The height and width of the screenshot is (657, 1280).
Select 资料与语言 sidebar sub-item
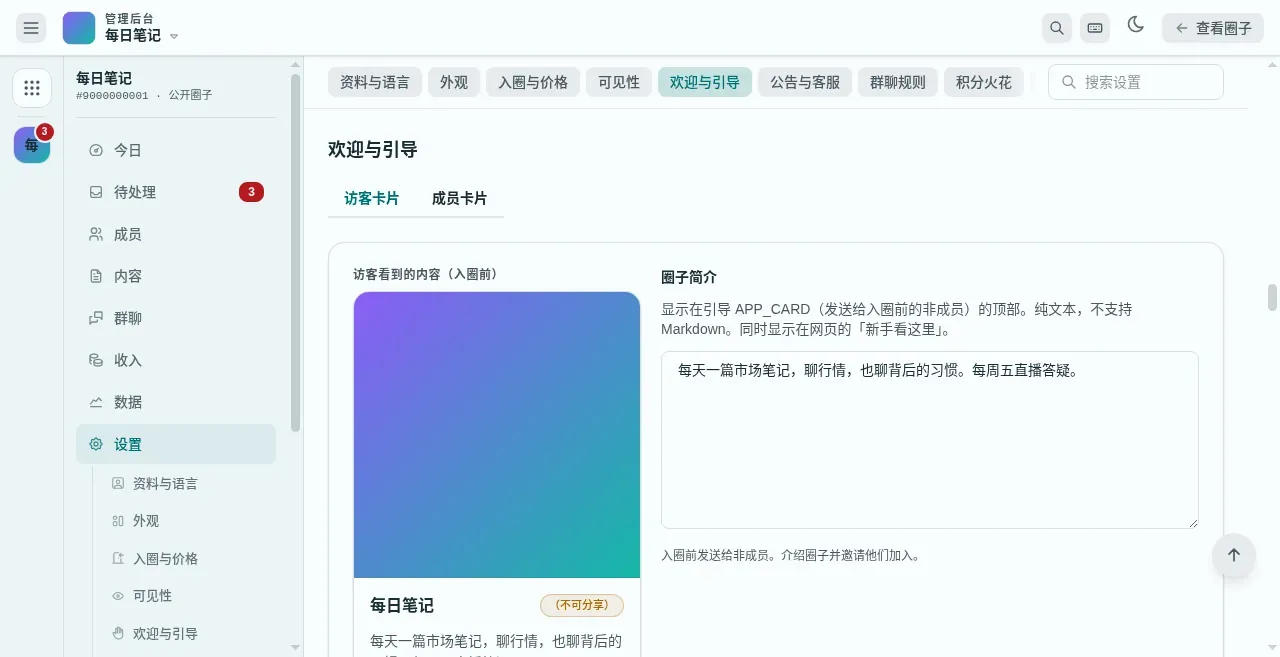(186, 483)
